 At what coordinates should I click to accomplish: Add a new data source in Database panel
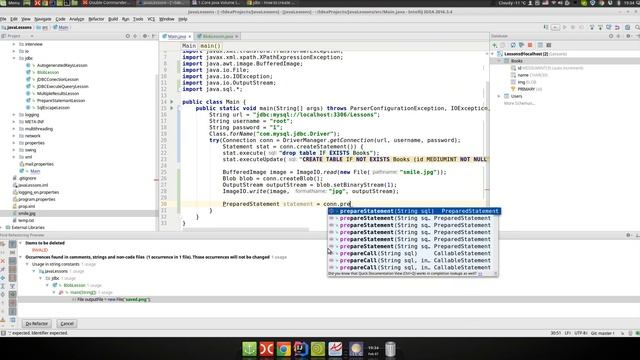click(495, 45)
